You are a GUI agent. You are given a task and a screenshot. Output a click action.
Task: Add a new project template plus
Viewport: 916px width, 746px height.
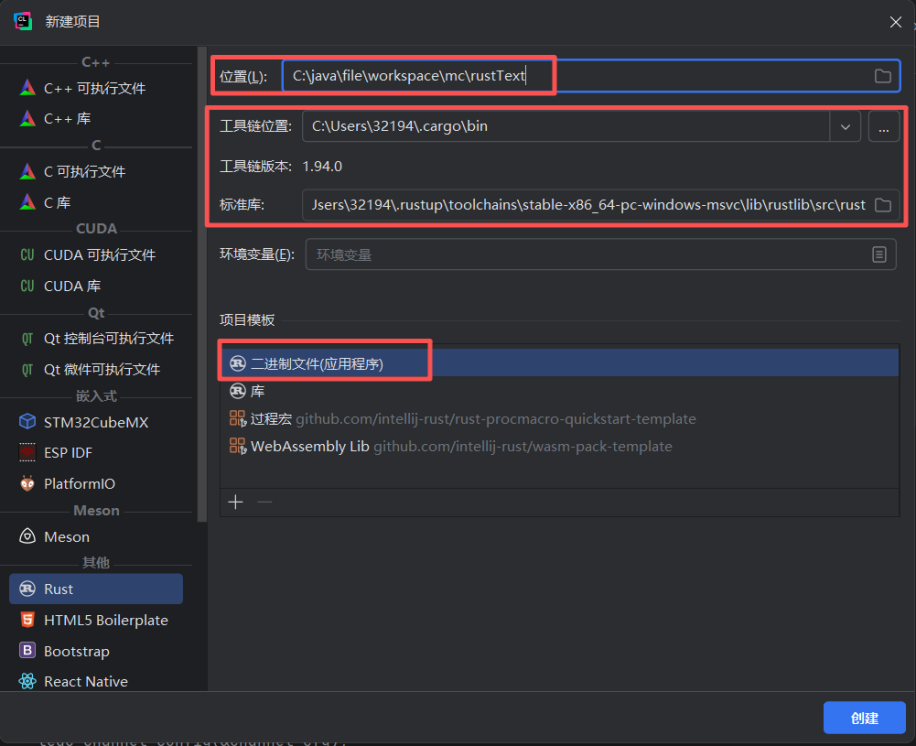(235, 502)
